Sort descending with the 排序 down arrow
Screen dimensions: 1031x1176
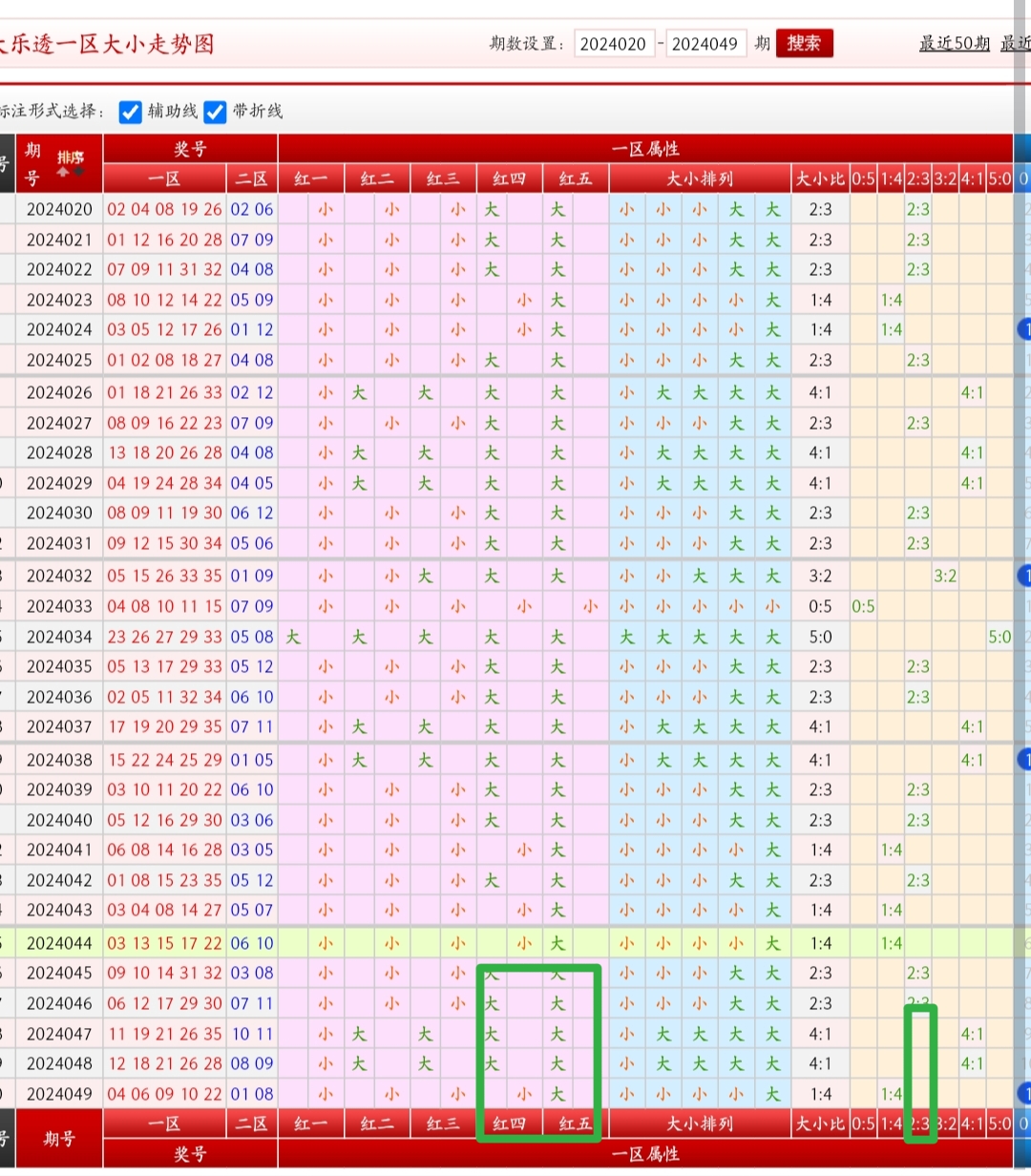point(78,173)
